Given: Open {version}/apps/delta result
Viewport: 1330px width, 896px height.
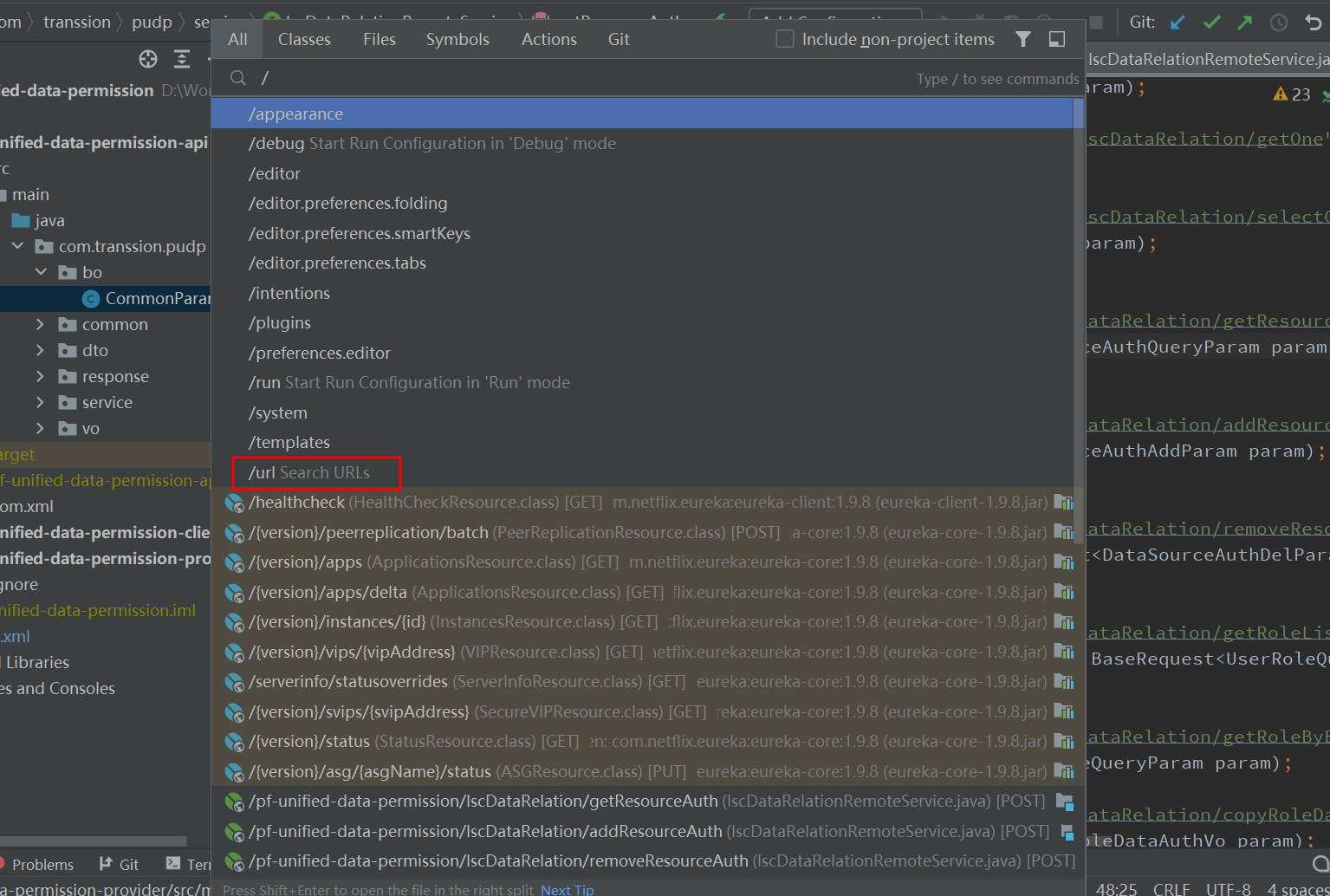Looking at the screenshot, I should pos(642,592).
